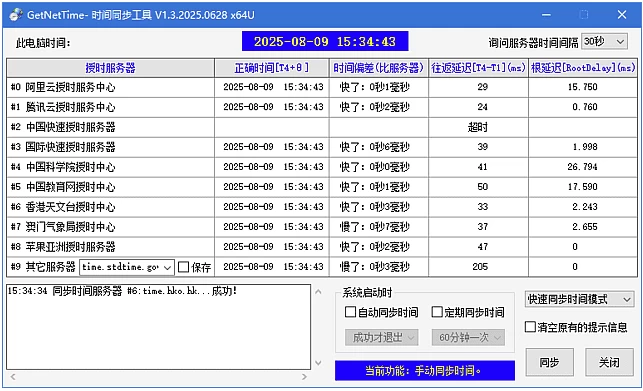Click the log horizontal scroll left arrow
The image size is (643, 391).
13,377
